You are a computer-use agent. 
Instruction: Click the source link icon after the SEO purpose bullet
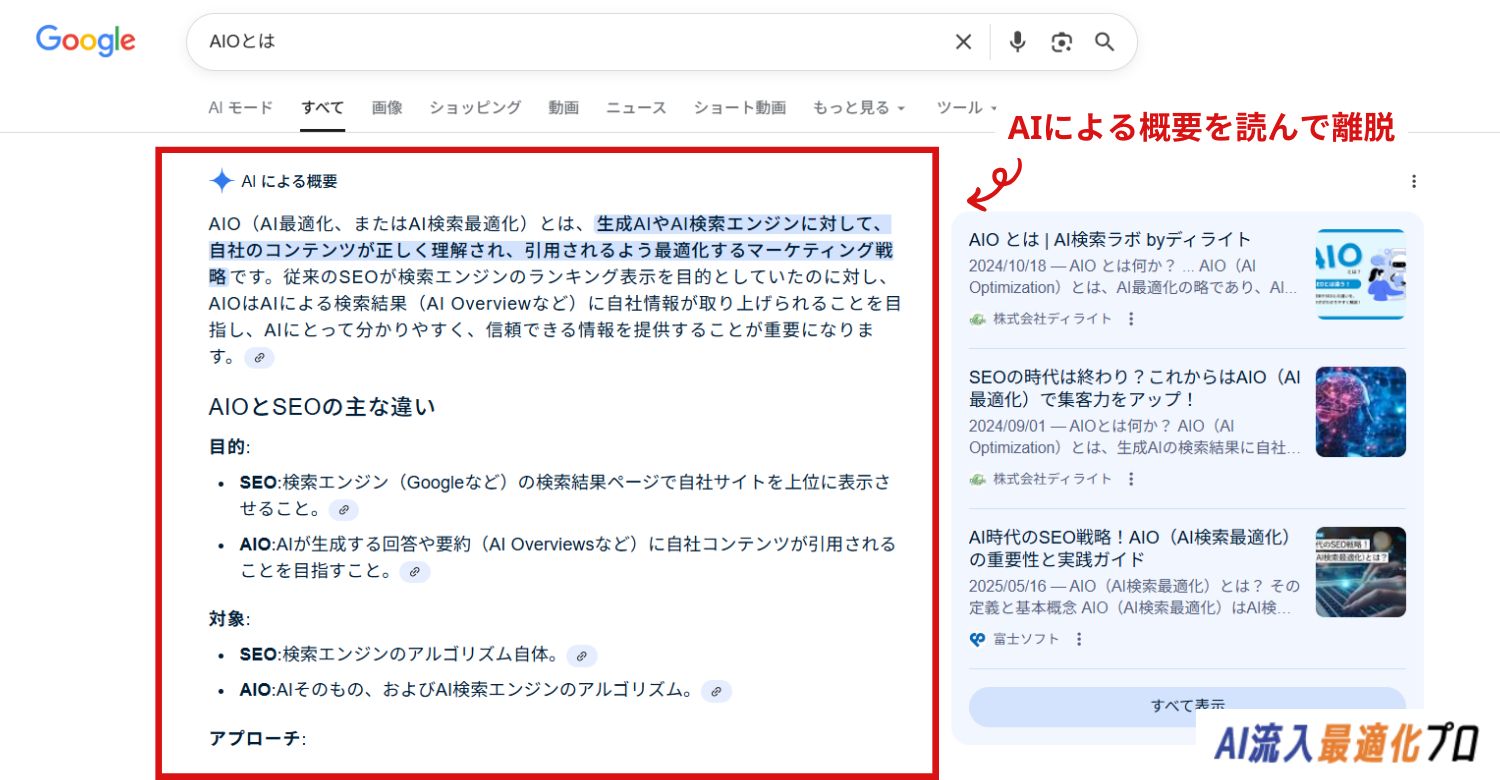click(x=343, y=510)
